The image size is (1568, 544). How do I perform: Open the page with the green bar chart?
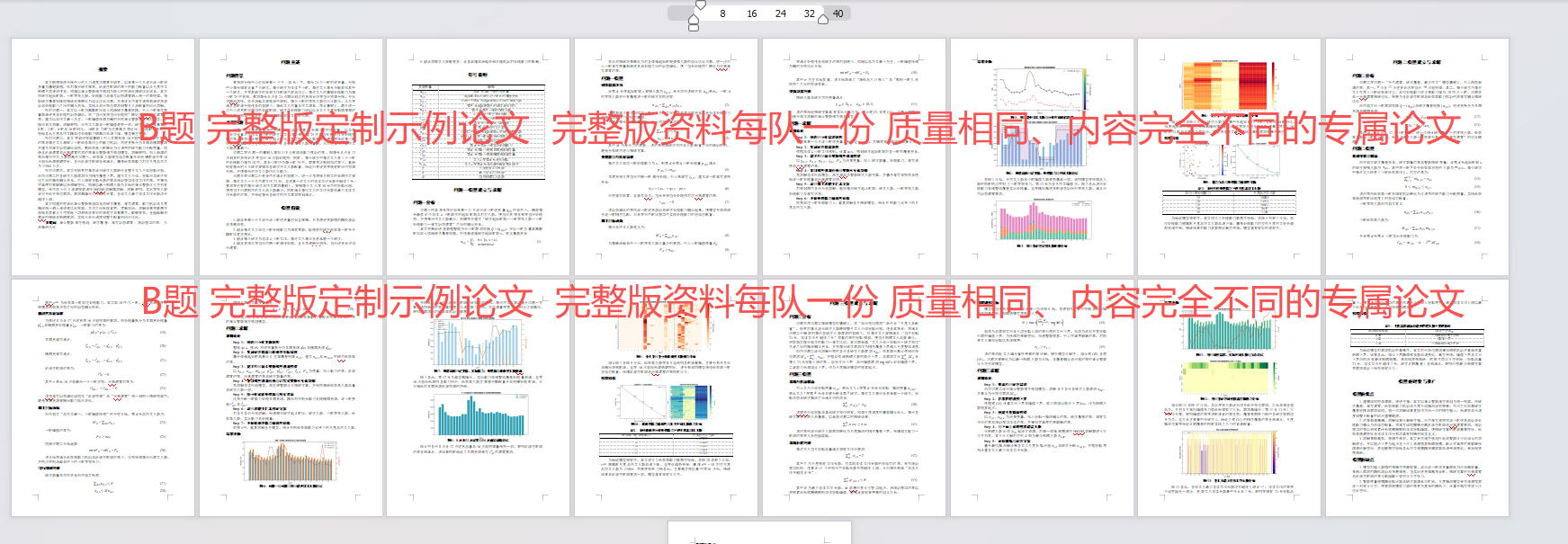pos(1230,397)
